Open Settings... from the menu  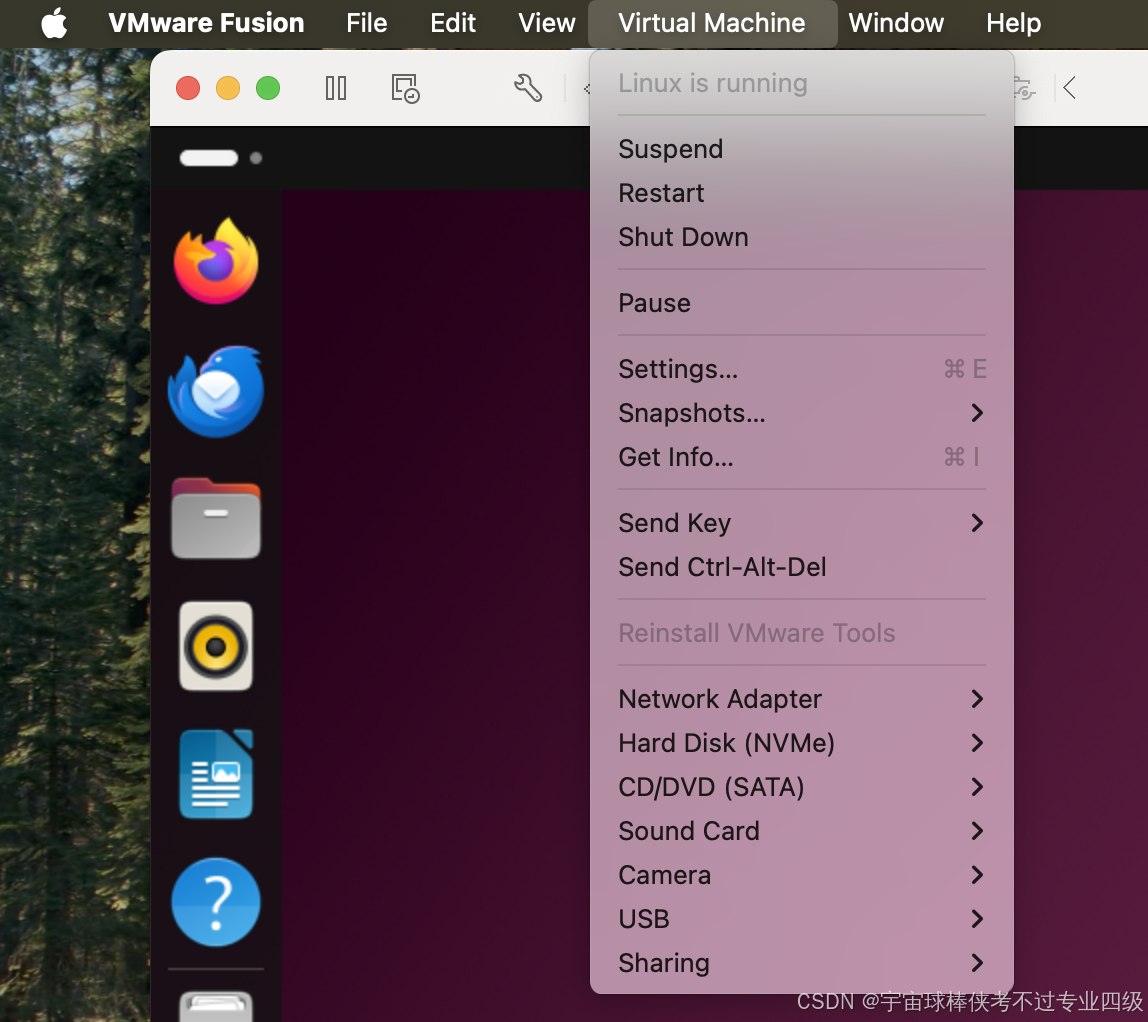click(x=802, y=369)
